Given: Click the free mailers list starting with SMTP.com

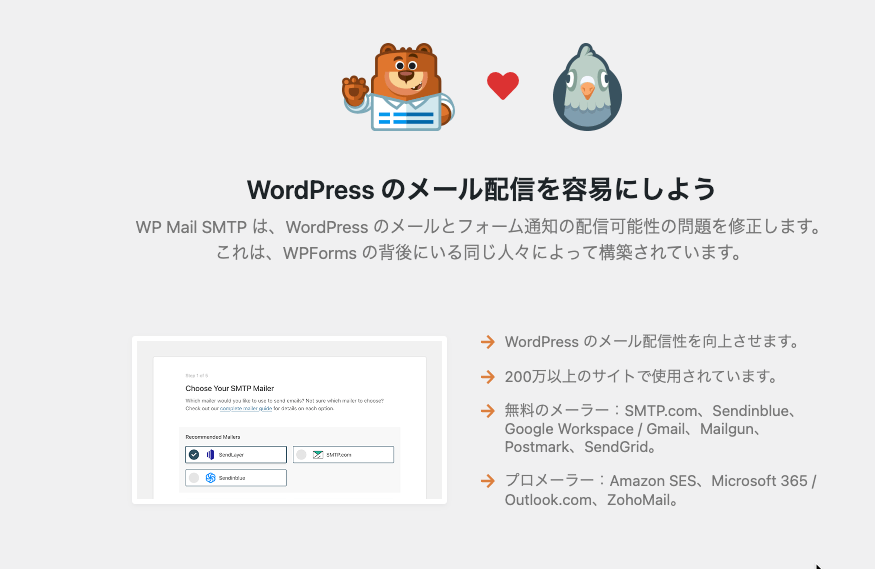Looking at the screenshot, I should [652, 428].
